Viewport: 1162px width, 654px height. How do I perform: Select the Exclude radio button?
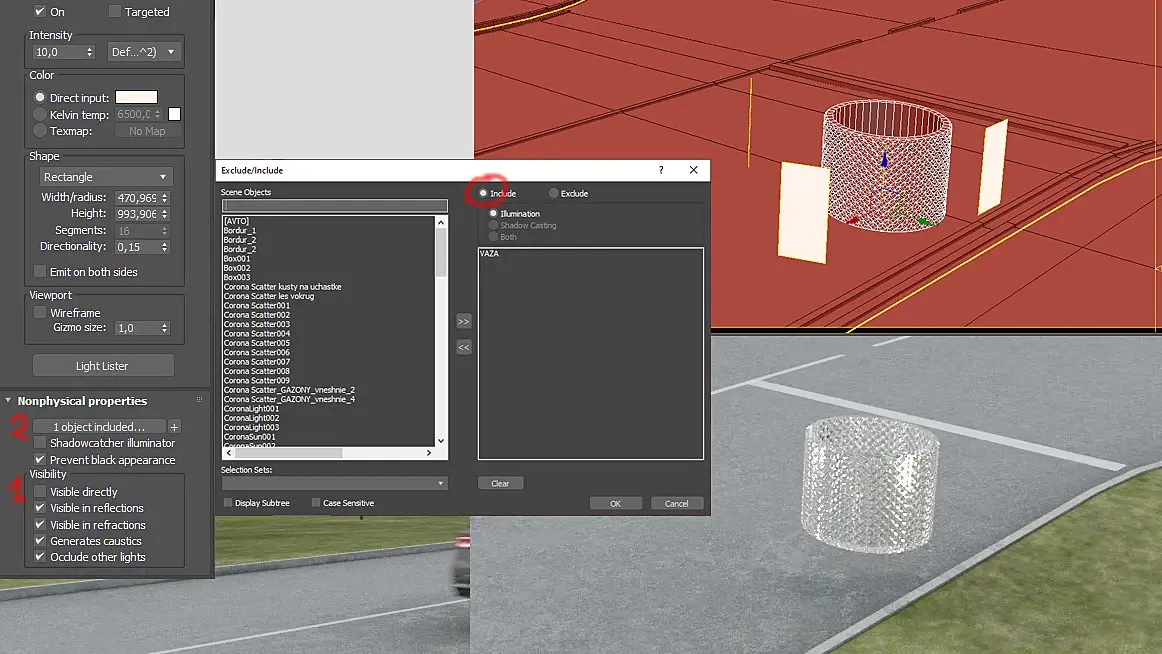tap(554, 193)
